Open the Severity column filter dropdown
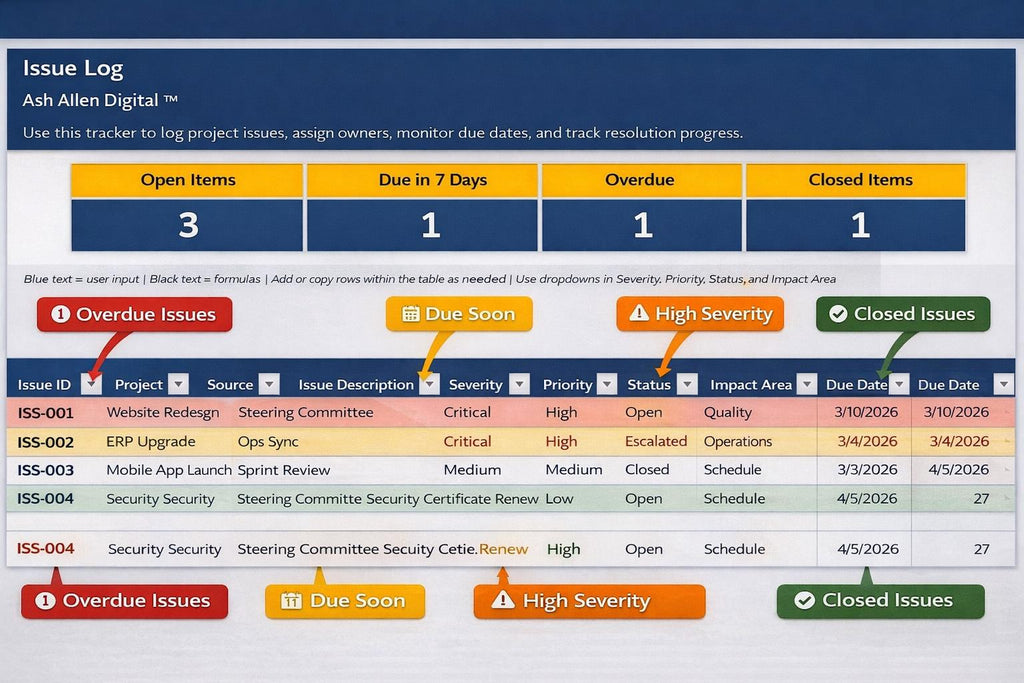The image size is (1024, 683). pos(519,384)
